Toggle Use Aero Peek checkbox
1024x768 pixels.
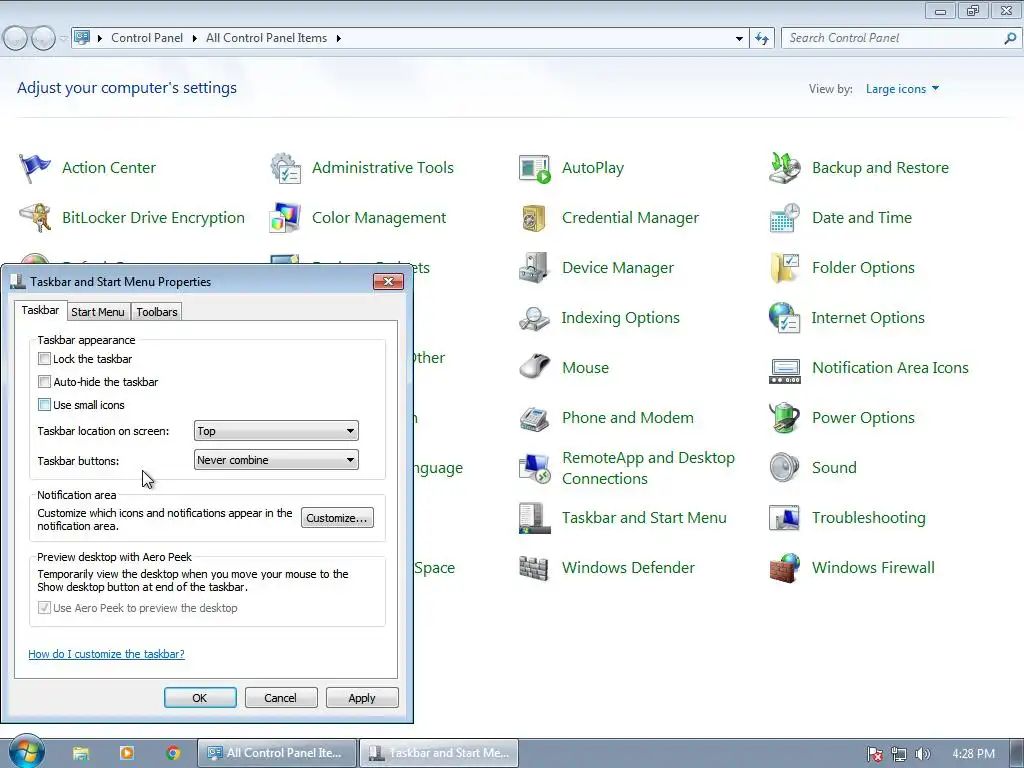point(44,608)
